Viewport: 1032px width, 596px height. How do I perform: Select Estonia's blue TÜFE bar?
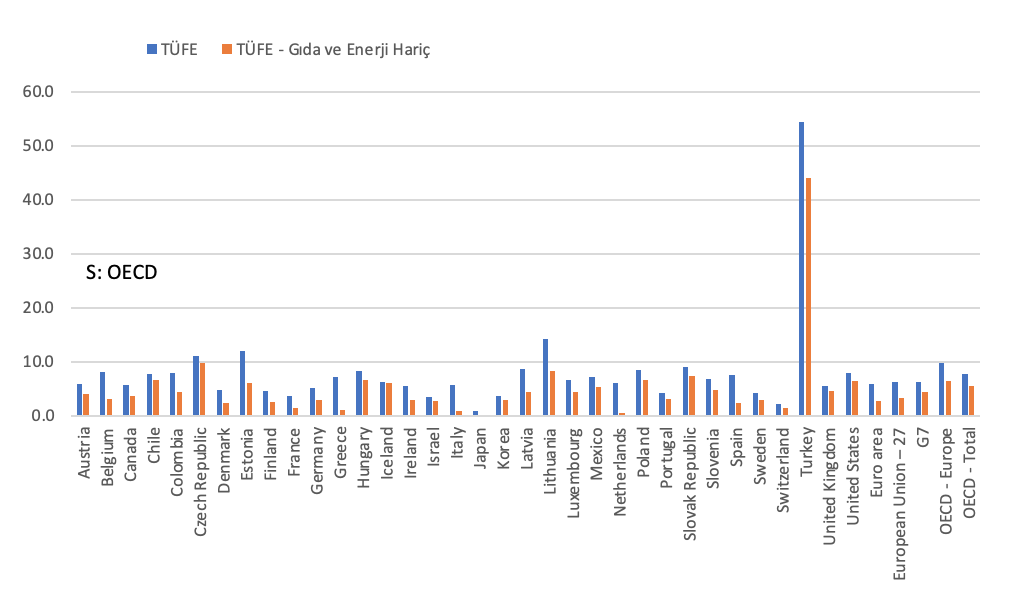pyautogui.click(x=242, y=383)
